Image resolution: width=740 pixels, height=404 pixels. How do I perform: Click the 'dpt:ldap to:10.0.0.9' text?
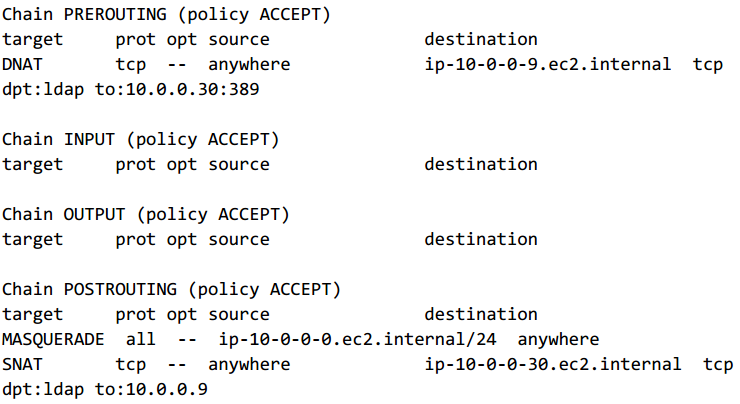pyautogui.click(x=104, y=389)
